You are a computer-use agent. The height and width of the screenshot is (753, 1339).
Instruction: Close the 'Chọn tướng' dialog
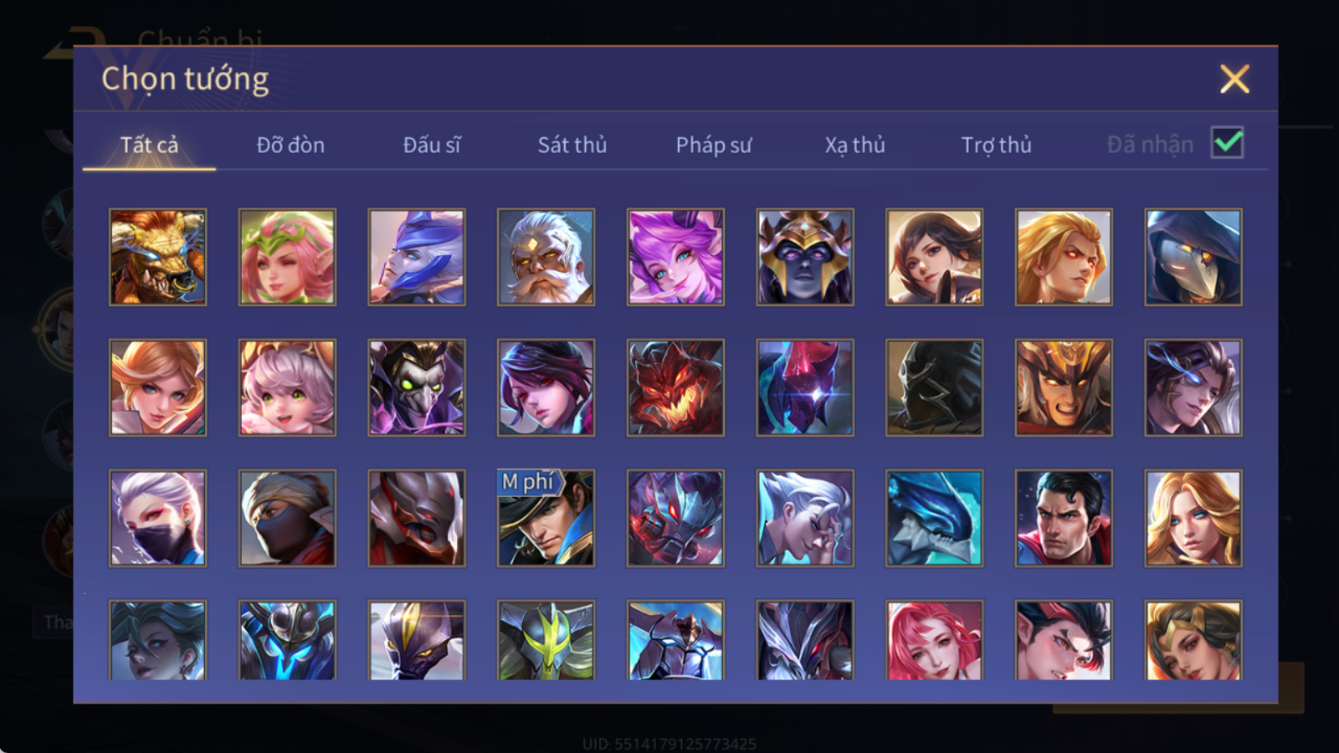tap(1234, 79)
